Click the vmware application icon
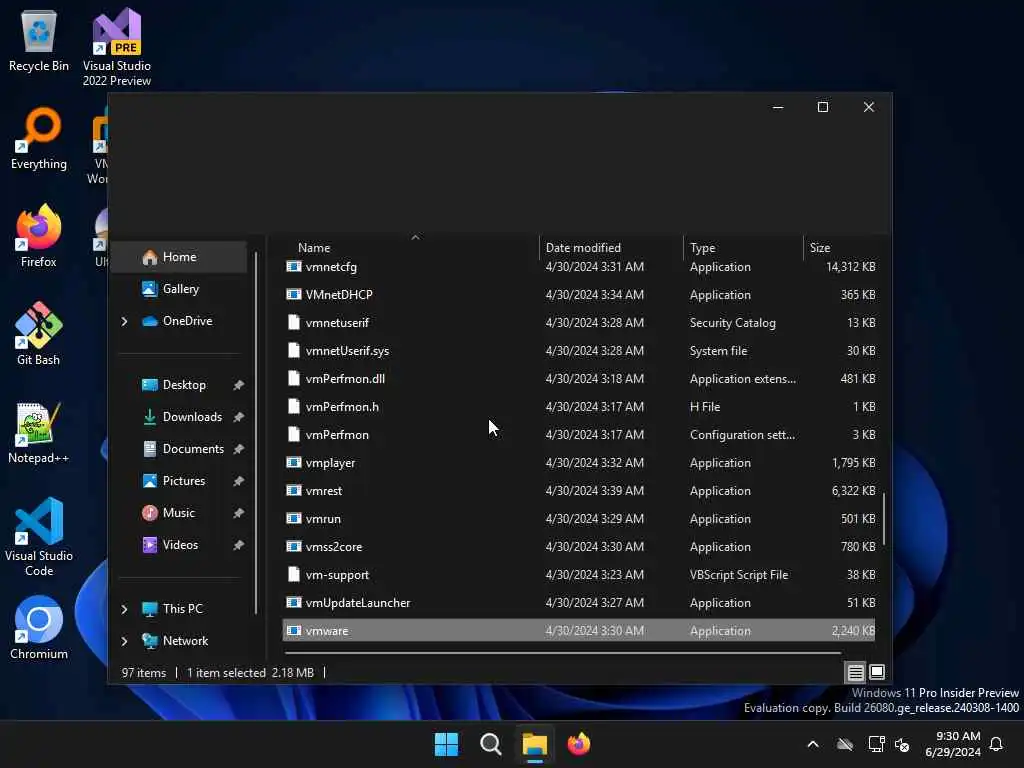This screenshot has width=1024, height=768. tap(294, 631)
